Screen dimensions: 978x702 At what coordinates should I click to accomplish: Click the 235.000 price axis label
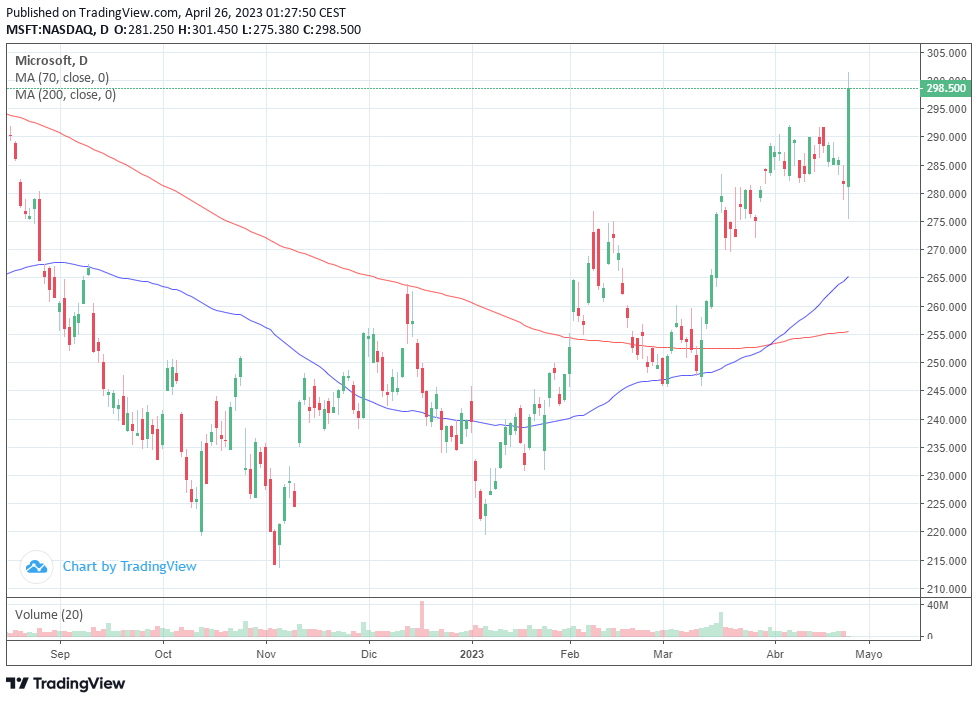click(946, 448)
